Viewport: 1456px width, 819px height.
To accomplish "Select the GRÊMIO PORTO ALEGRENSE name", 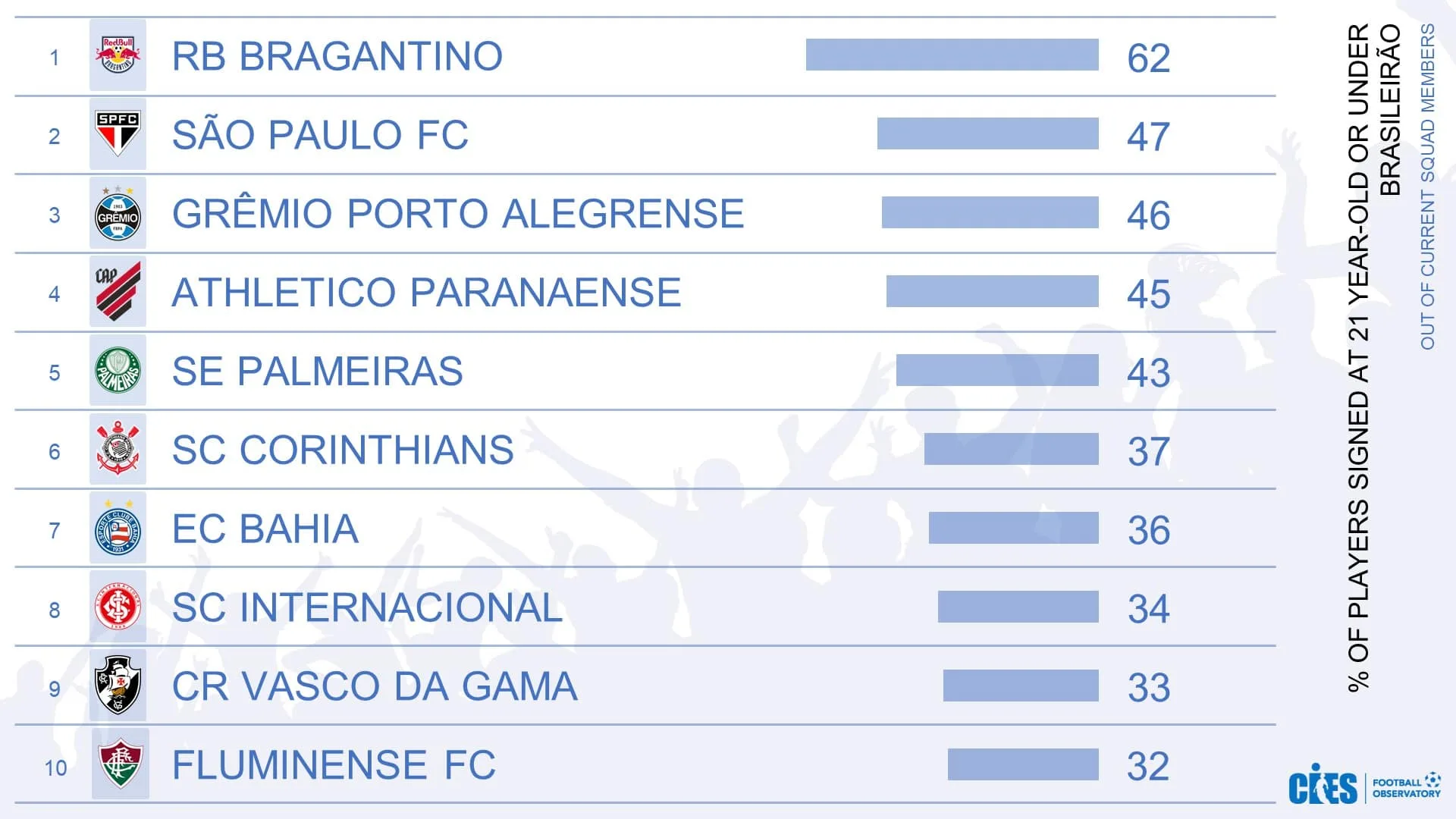I will click(457, 214).
